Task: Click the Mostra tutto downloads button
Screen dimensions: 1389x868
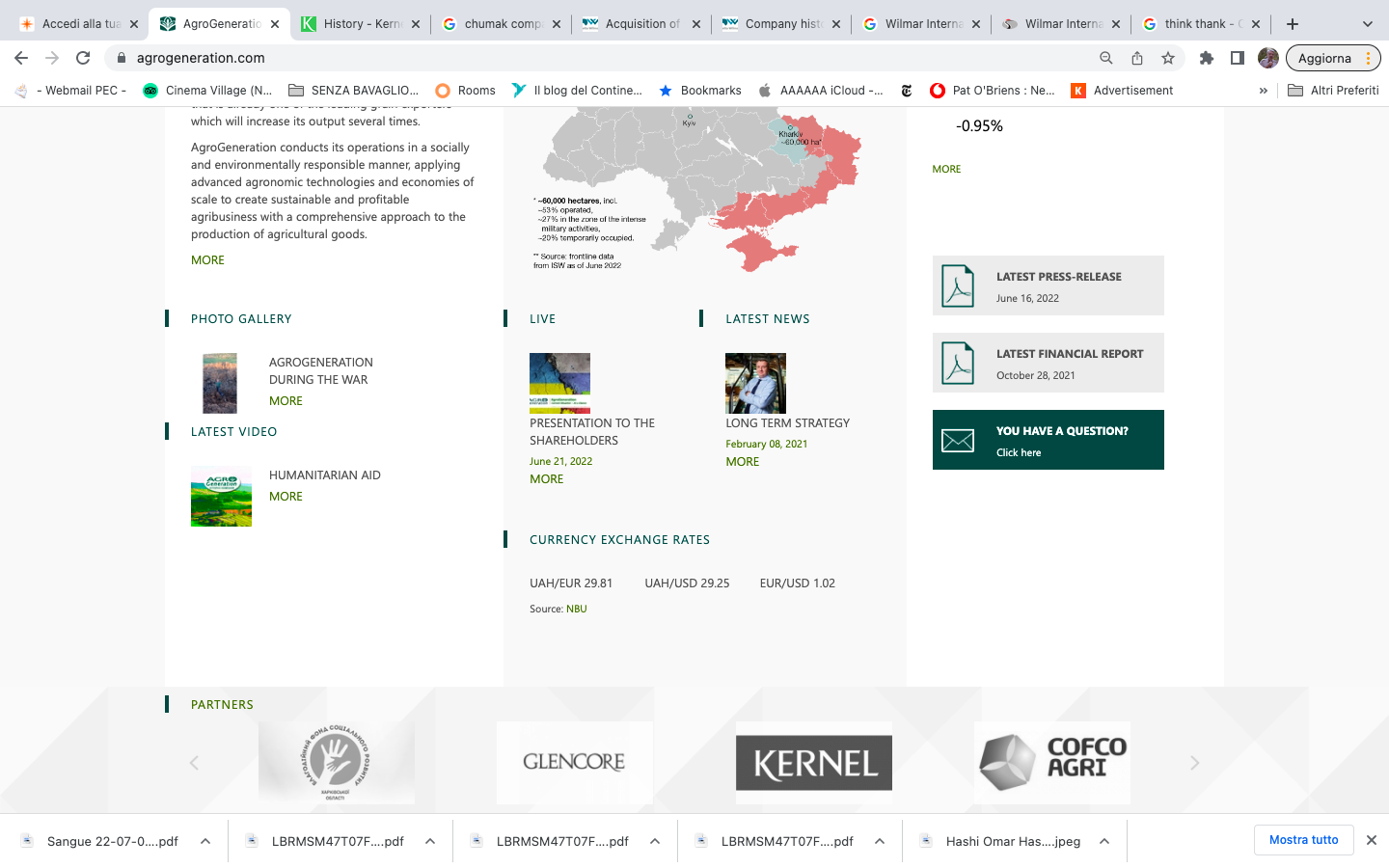Action: pyautogui.click(x=1303, y=840)
